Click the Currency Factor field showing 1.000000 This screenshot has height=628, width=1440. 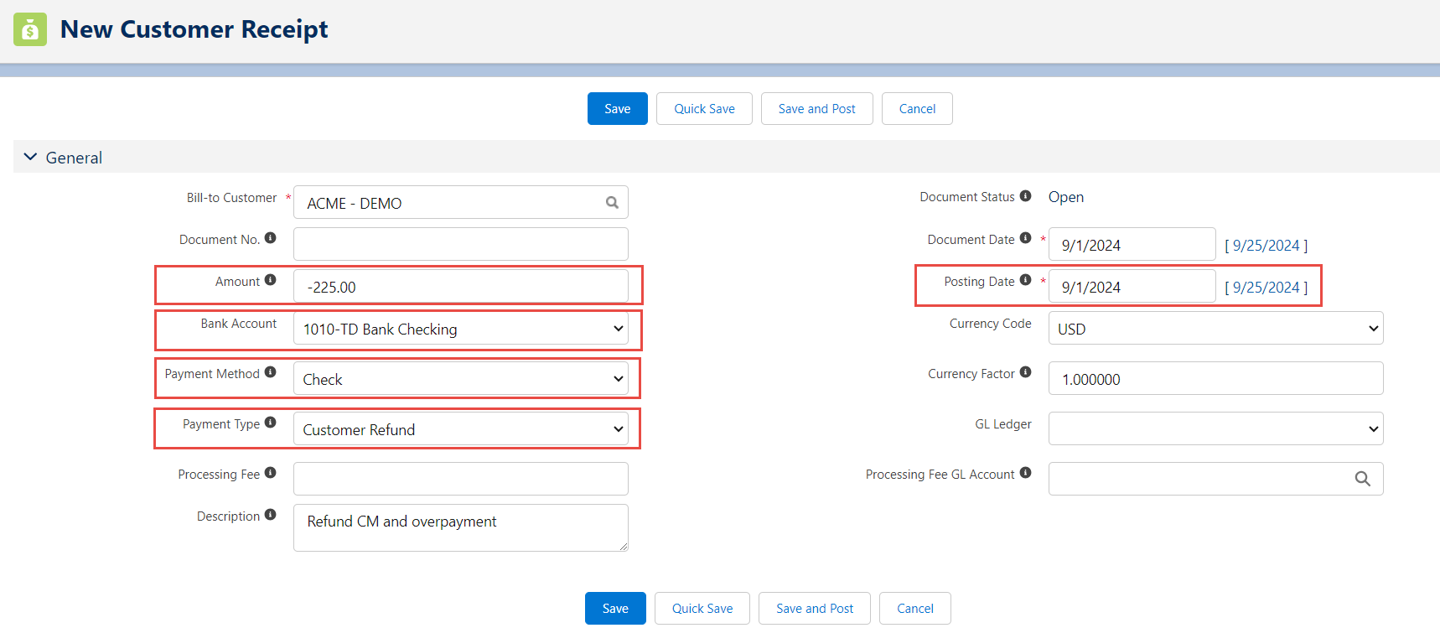(x=1216, y=378)
